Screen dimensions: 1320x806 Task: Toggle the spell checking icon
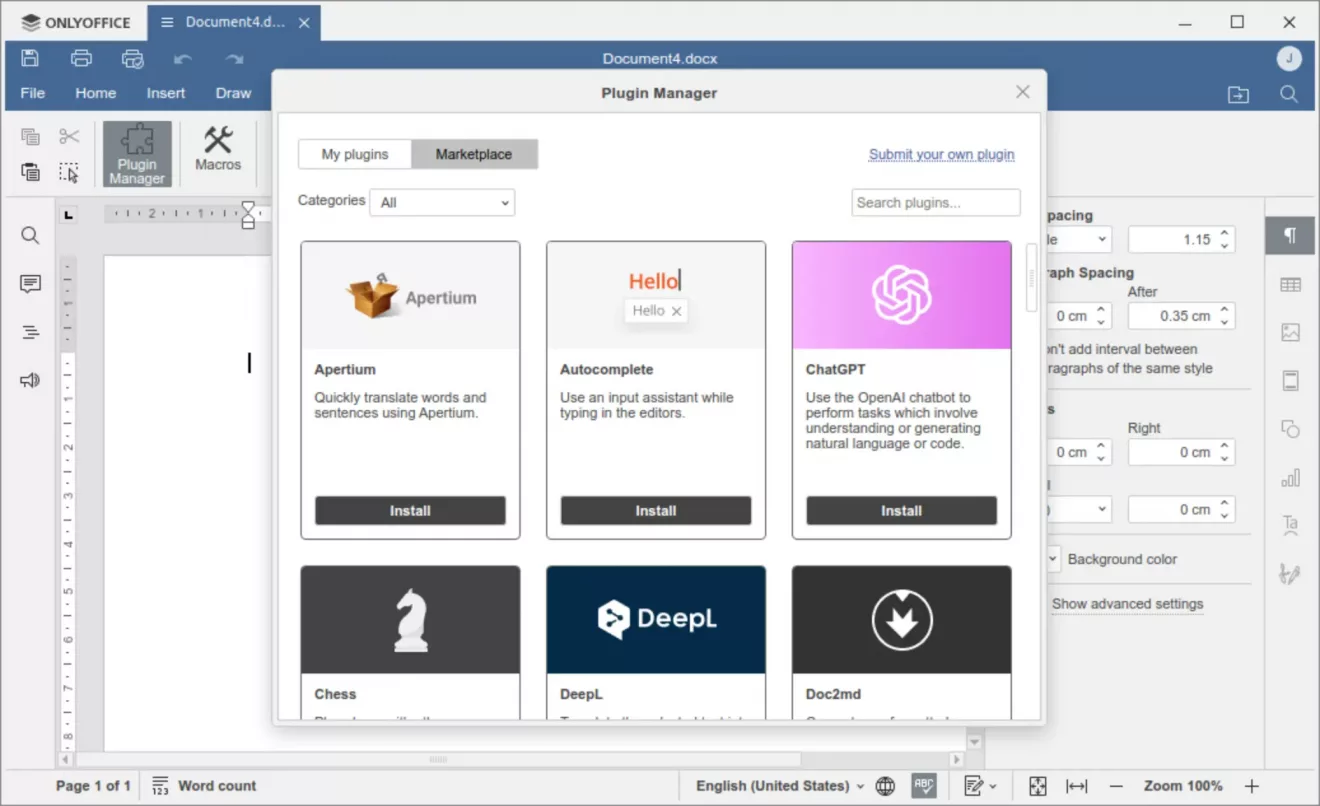tap(924, 786)
